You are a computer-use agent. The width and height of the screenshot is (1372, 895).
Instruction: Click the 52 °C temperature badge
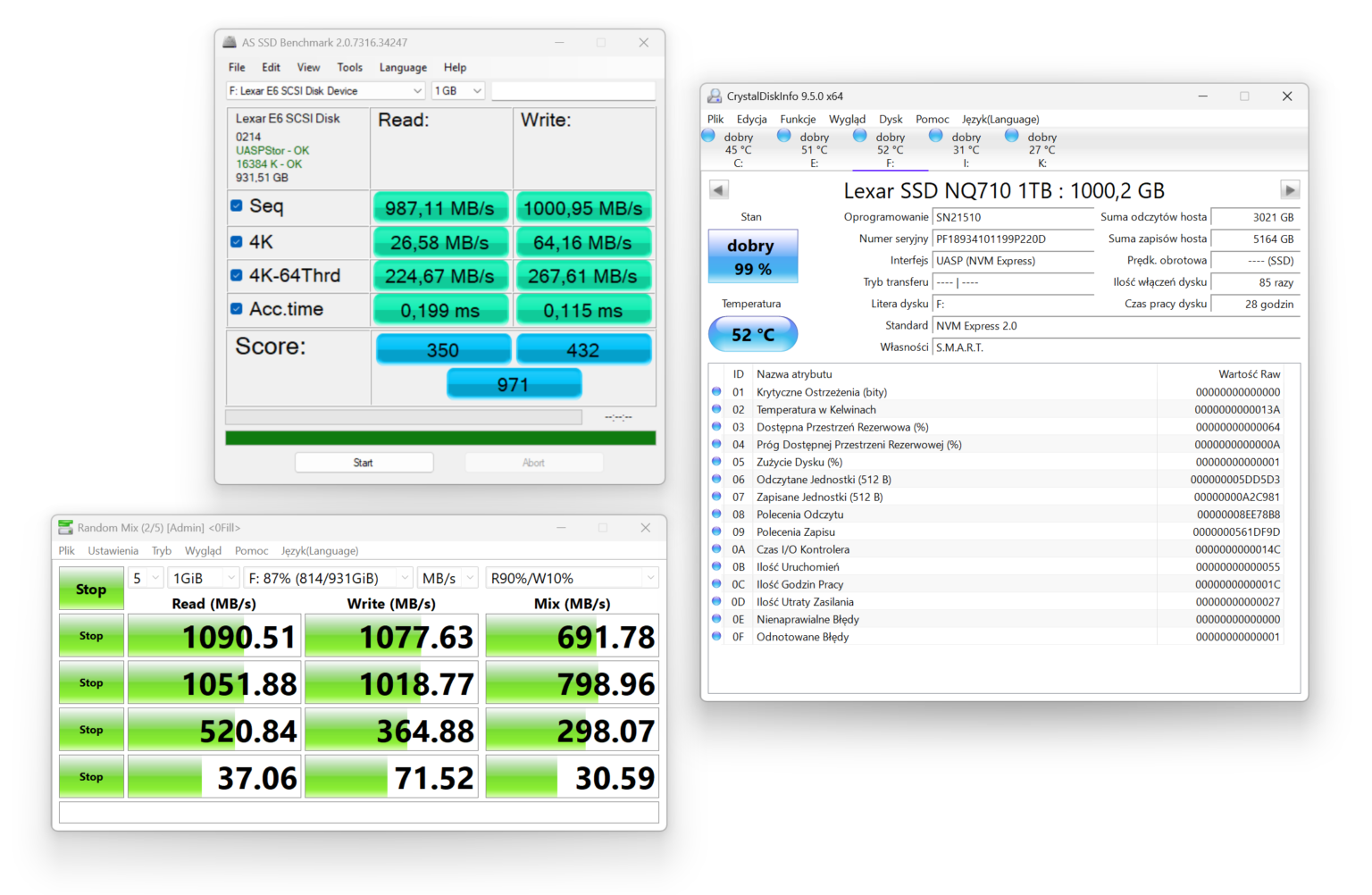pos(752,333)
